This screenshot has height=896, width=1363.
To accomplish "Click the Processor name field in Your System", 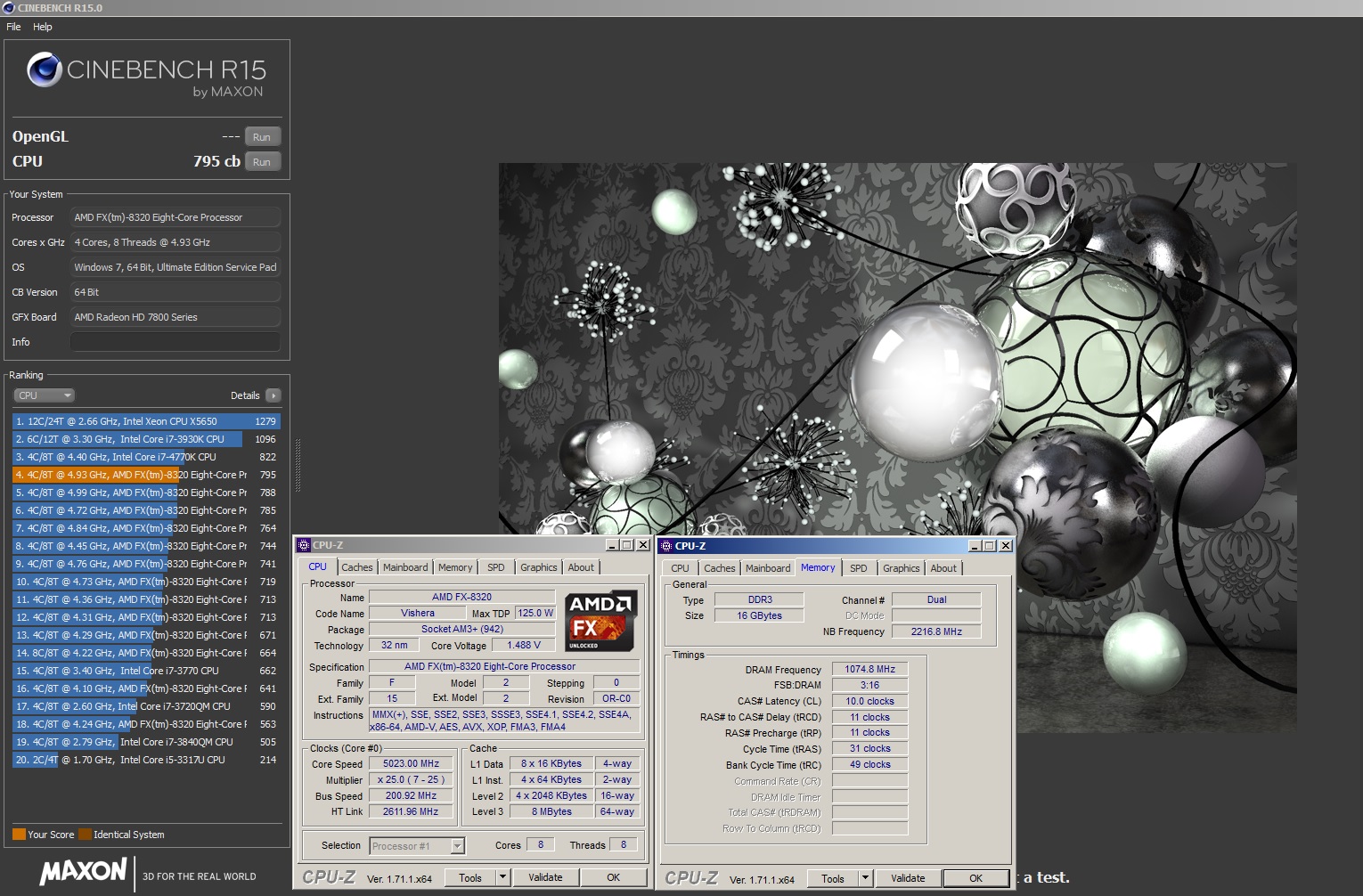I will pos(175,217).
